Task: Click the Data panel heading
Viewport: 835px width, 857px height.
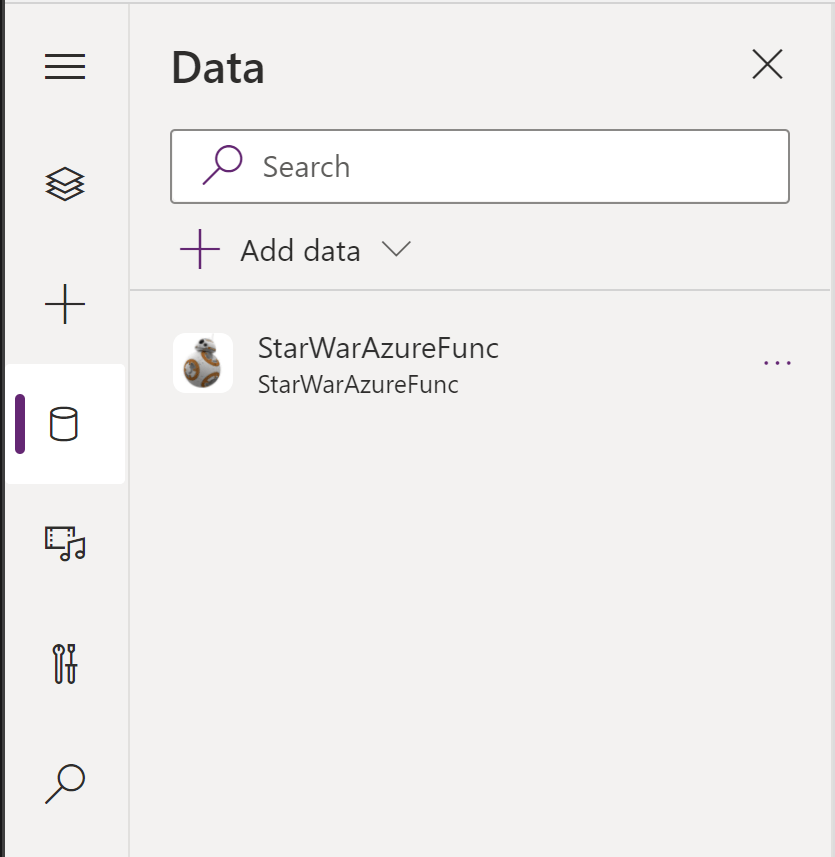Action: 218,68
